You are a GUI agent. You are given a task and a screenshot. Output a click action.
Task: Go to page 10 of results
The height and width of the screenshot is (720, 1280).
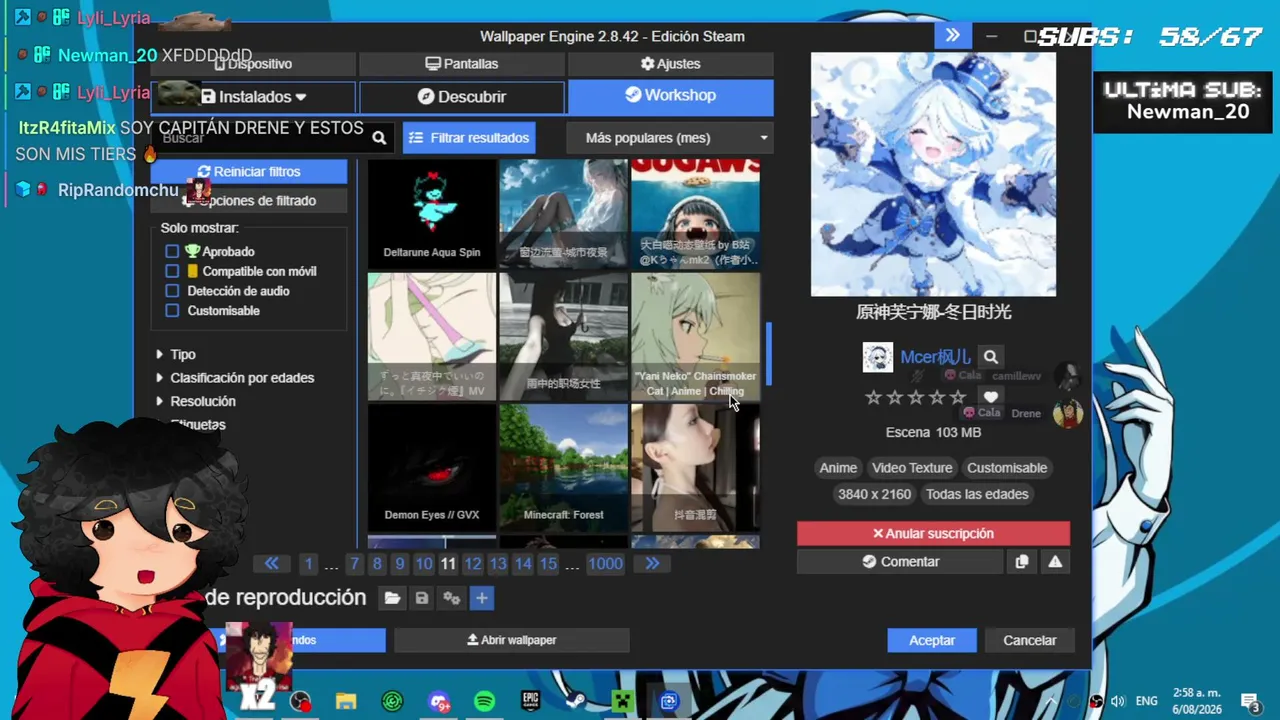pos(424,564)
